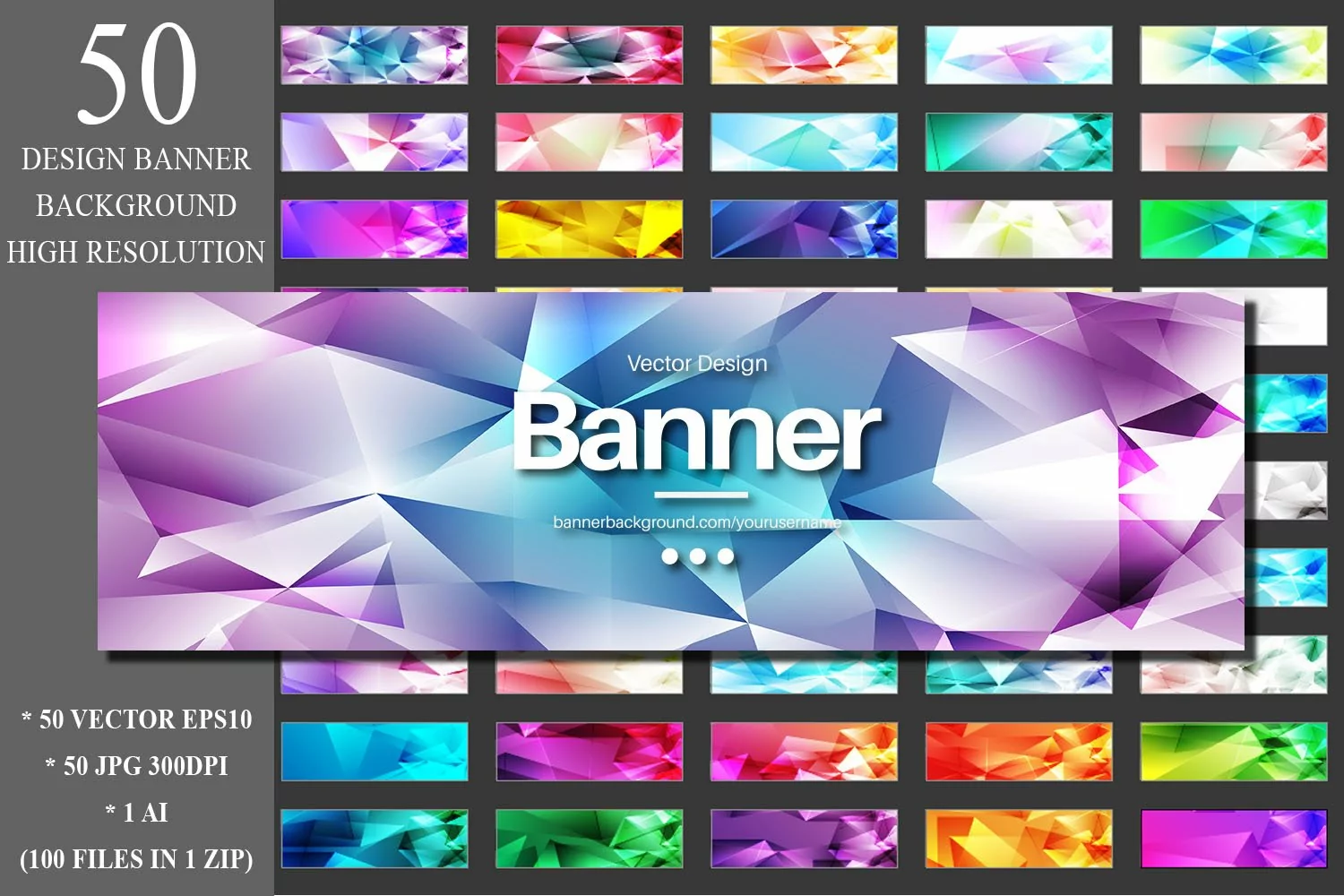Click the large "50" number heading
The width and height of the screenshot is (1344, 896).
coord(137,74)
